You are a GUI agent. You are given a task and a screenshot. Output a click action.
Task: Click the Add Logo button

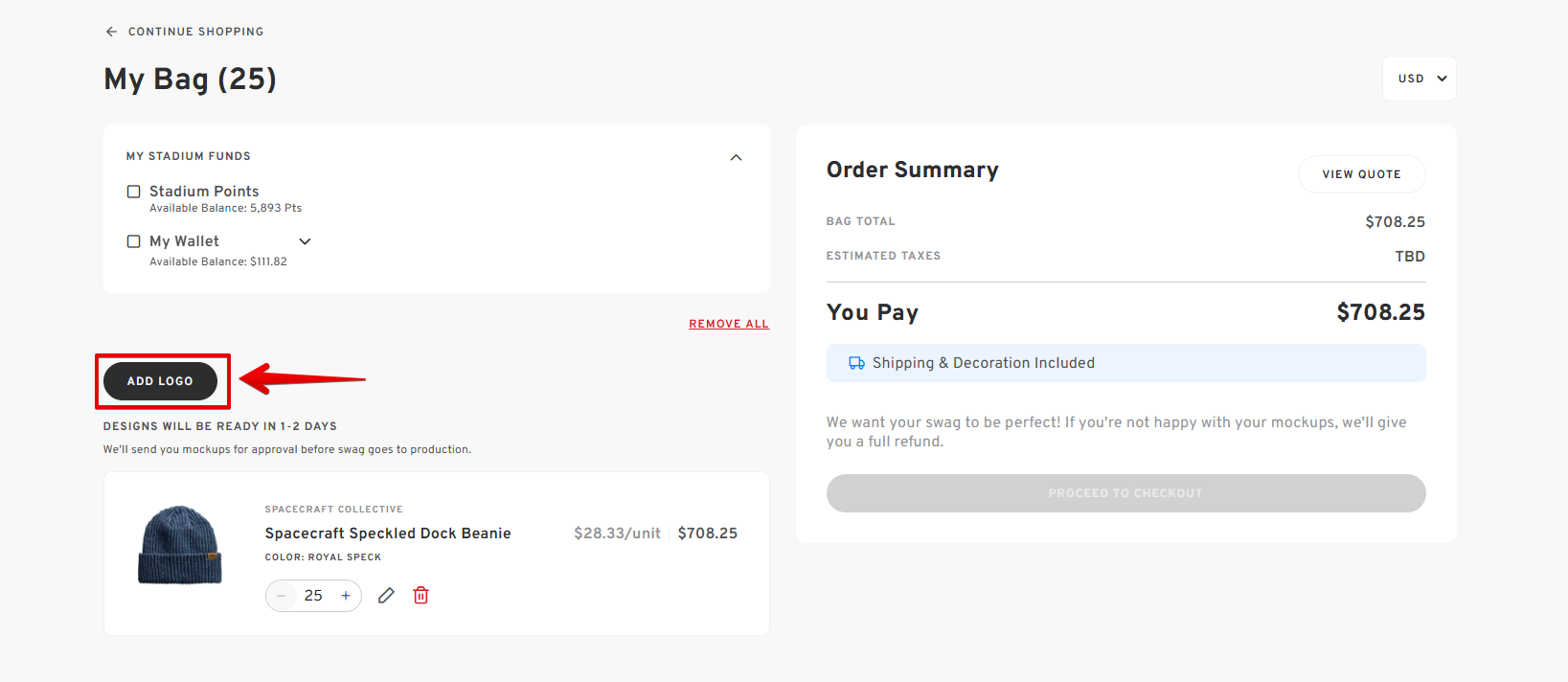point(160,381)
